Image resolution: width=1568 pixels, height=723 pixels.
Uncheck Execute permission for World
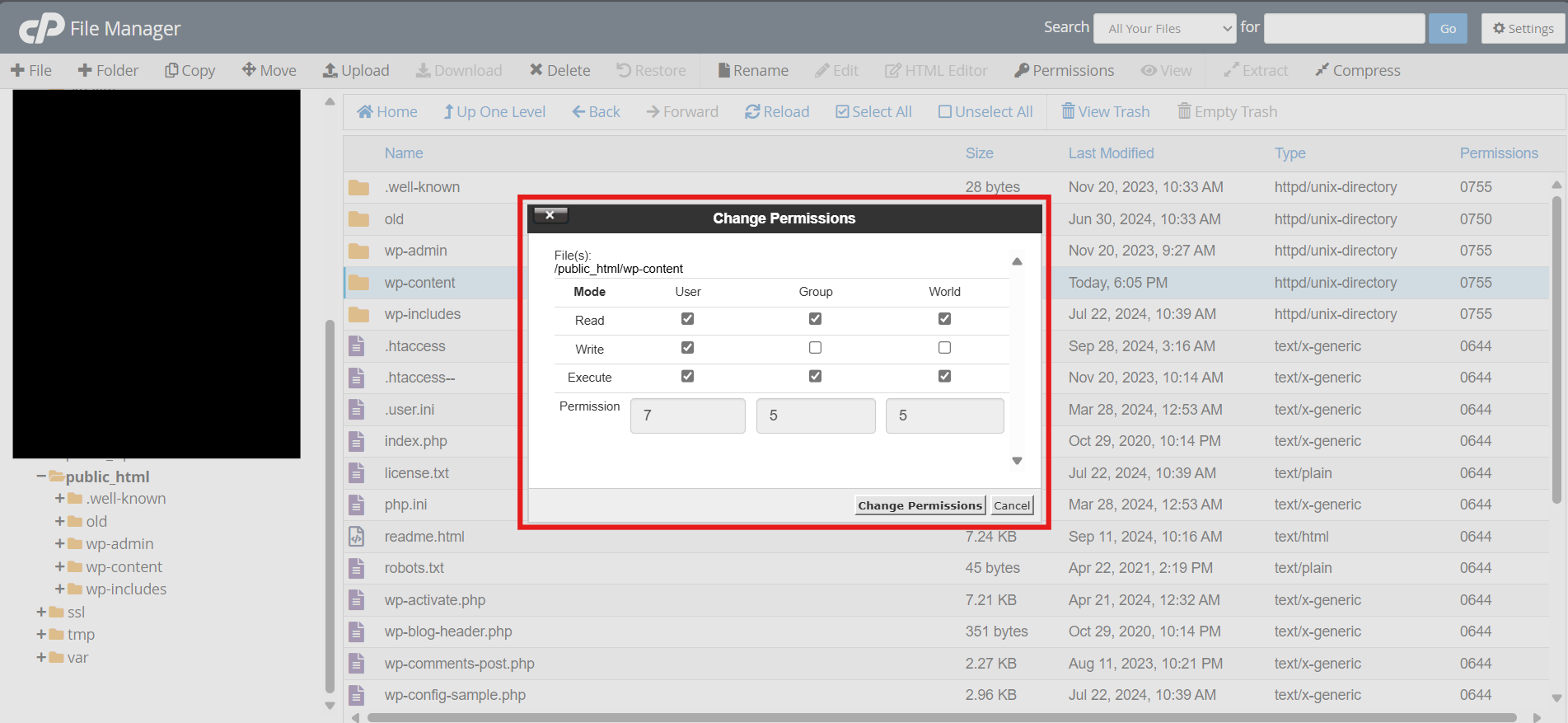[944, 376]
